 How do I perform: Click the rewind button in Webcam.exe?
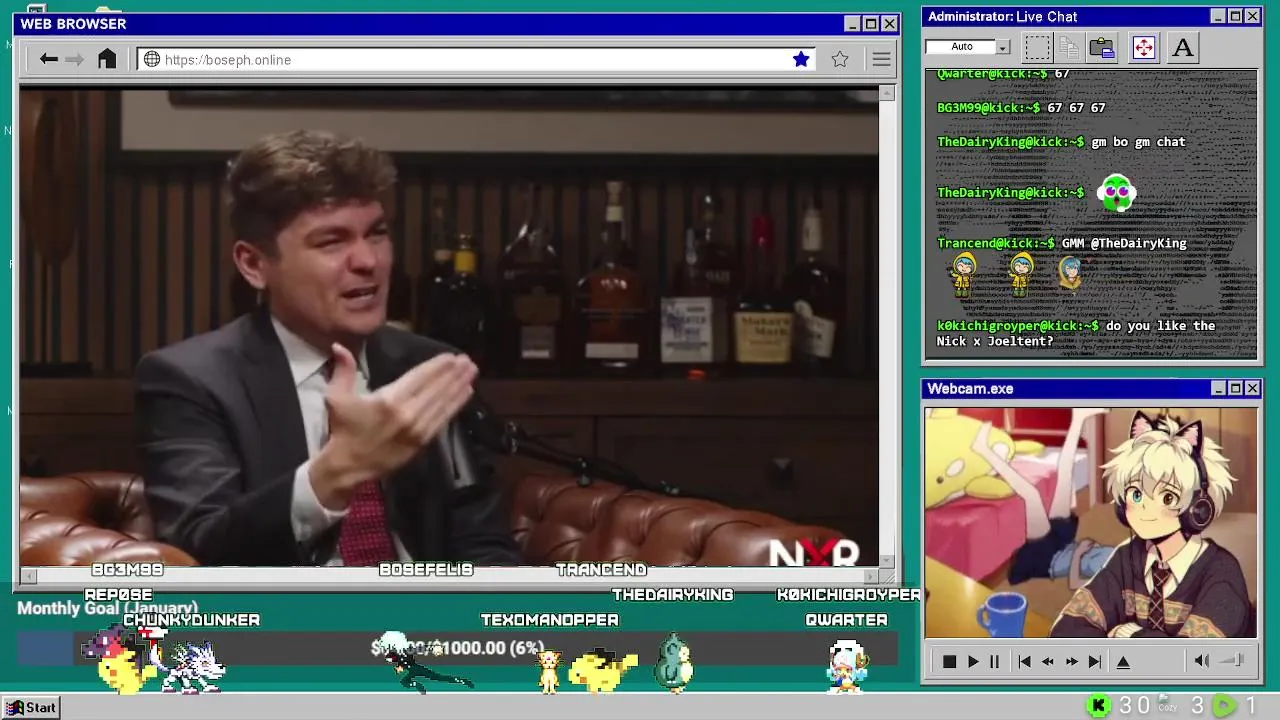pos(1048,662)
